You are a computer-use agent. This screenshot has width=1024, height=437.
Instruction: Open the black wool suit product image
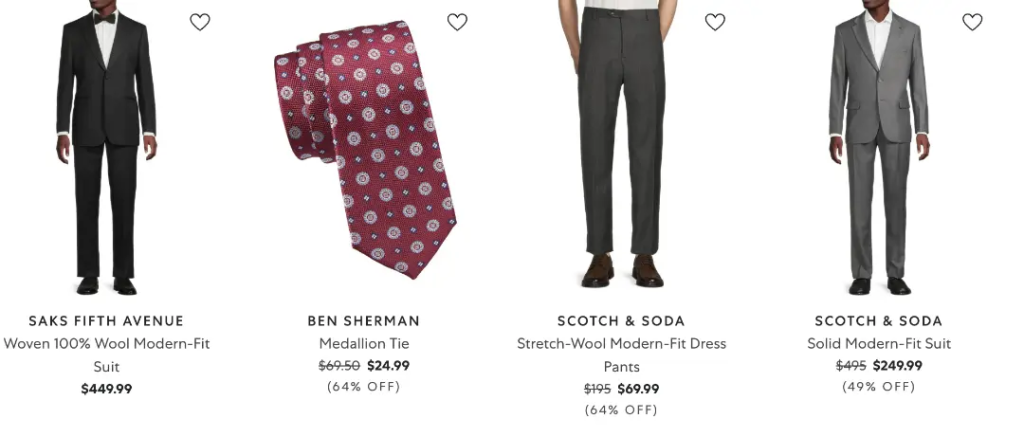coord(106,150)
